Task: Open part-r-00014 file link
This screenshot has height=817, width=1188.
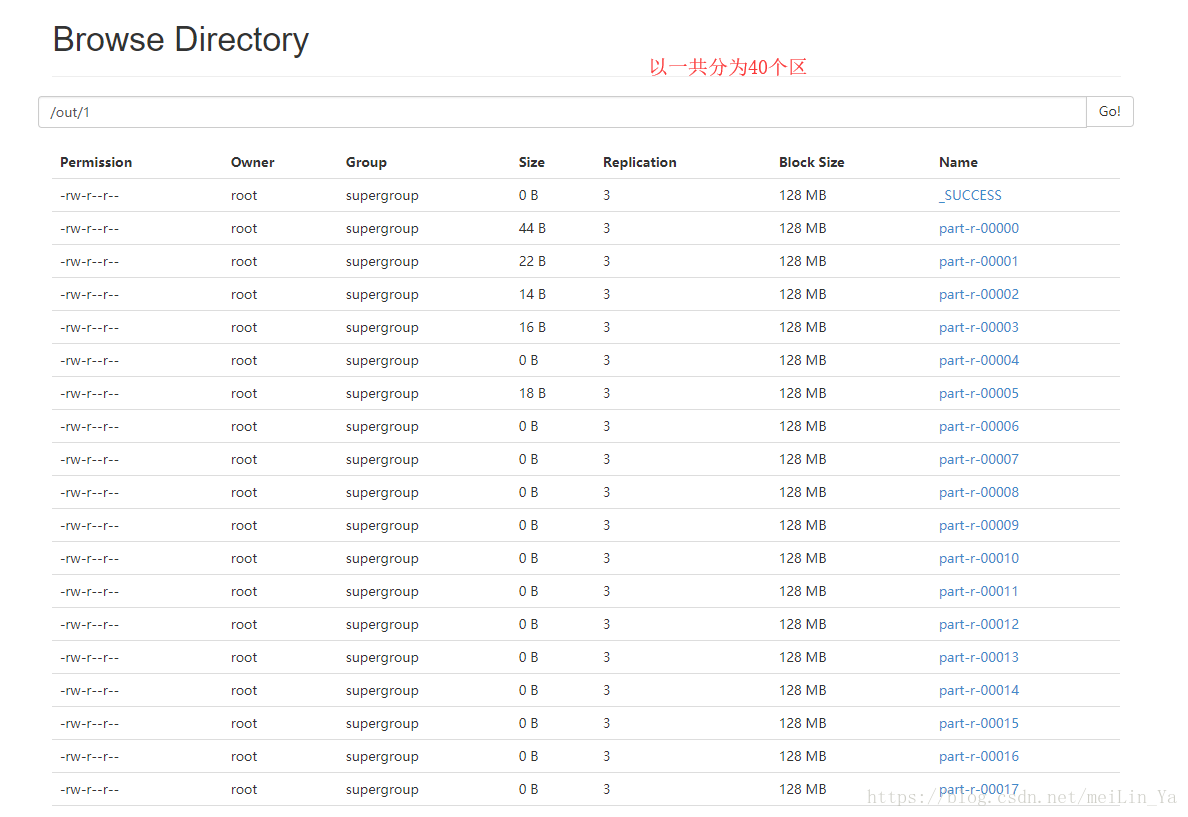Action: [x=978, y=690]
